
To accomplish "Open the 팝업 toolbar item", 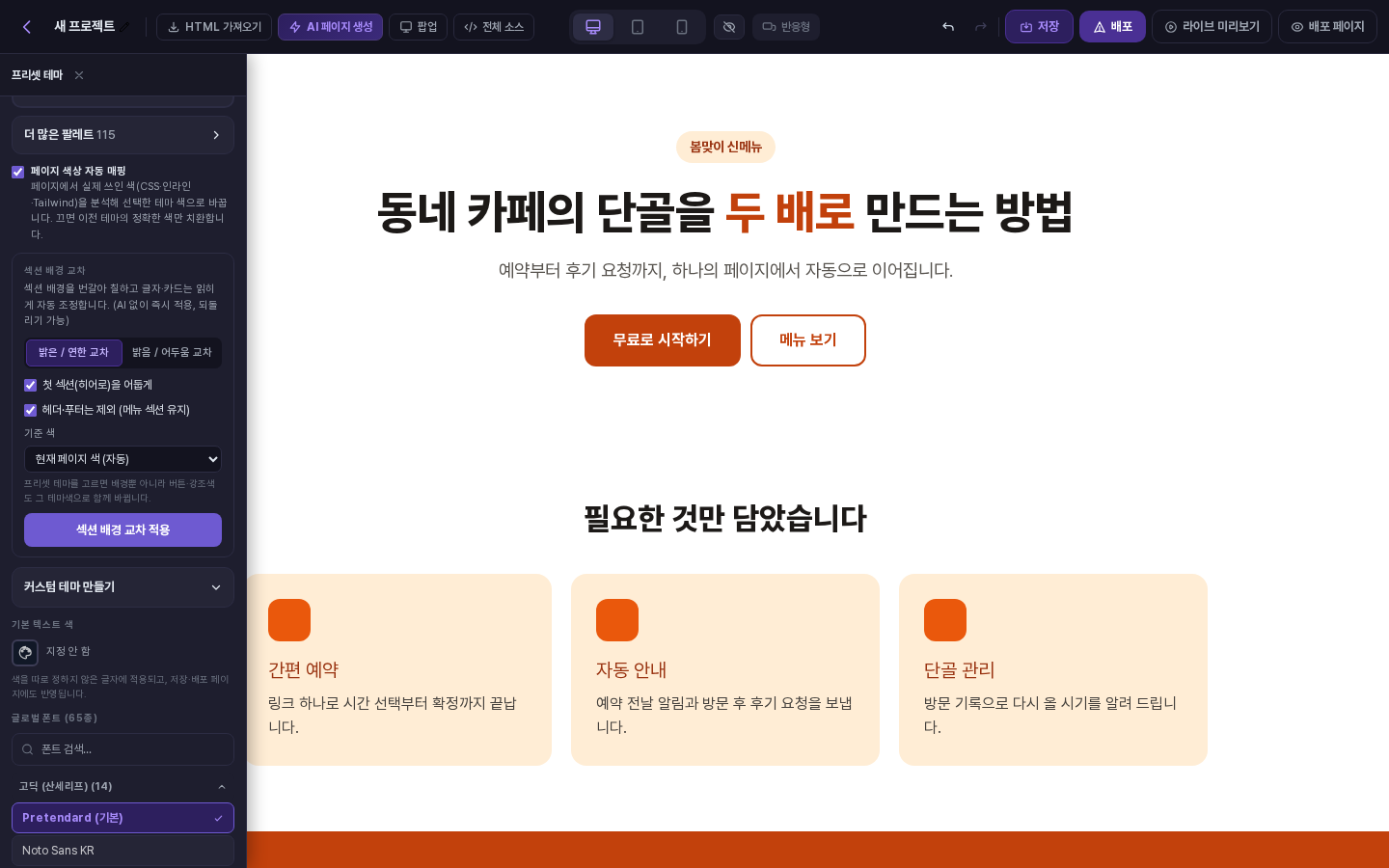I will (418, 27).
